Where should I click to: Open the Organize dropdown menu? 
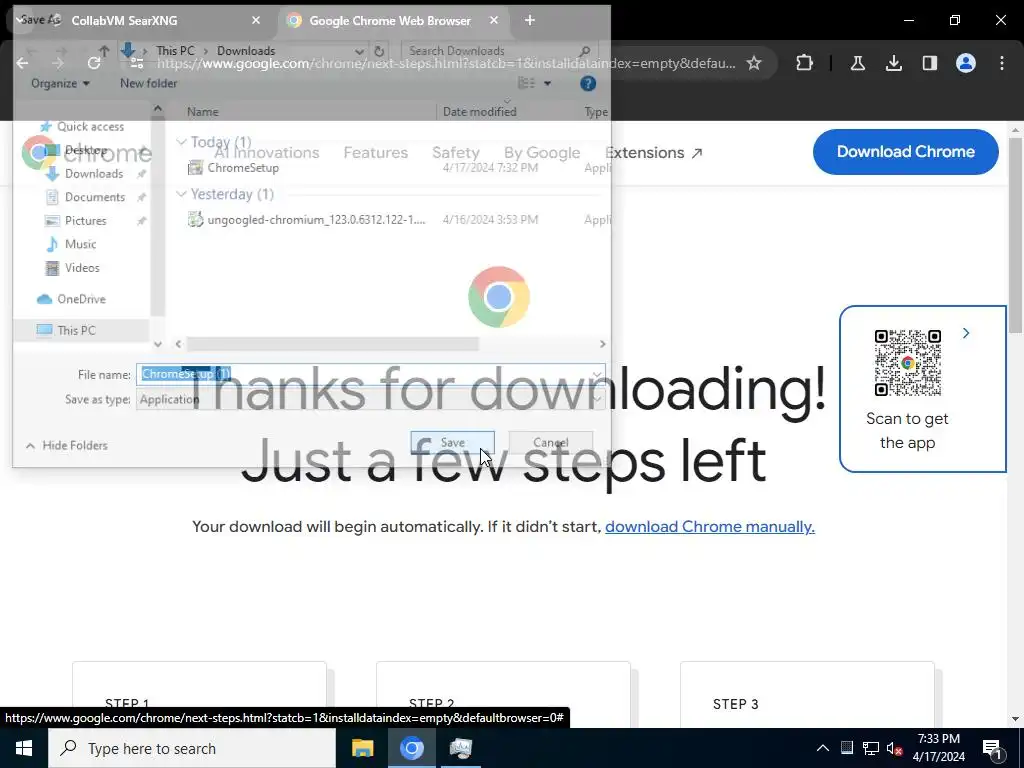60,84
